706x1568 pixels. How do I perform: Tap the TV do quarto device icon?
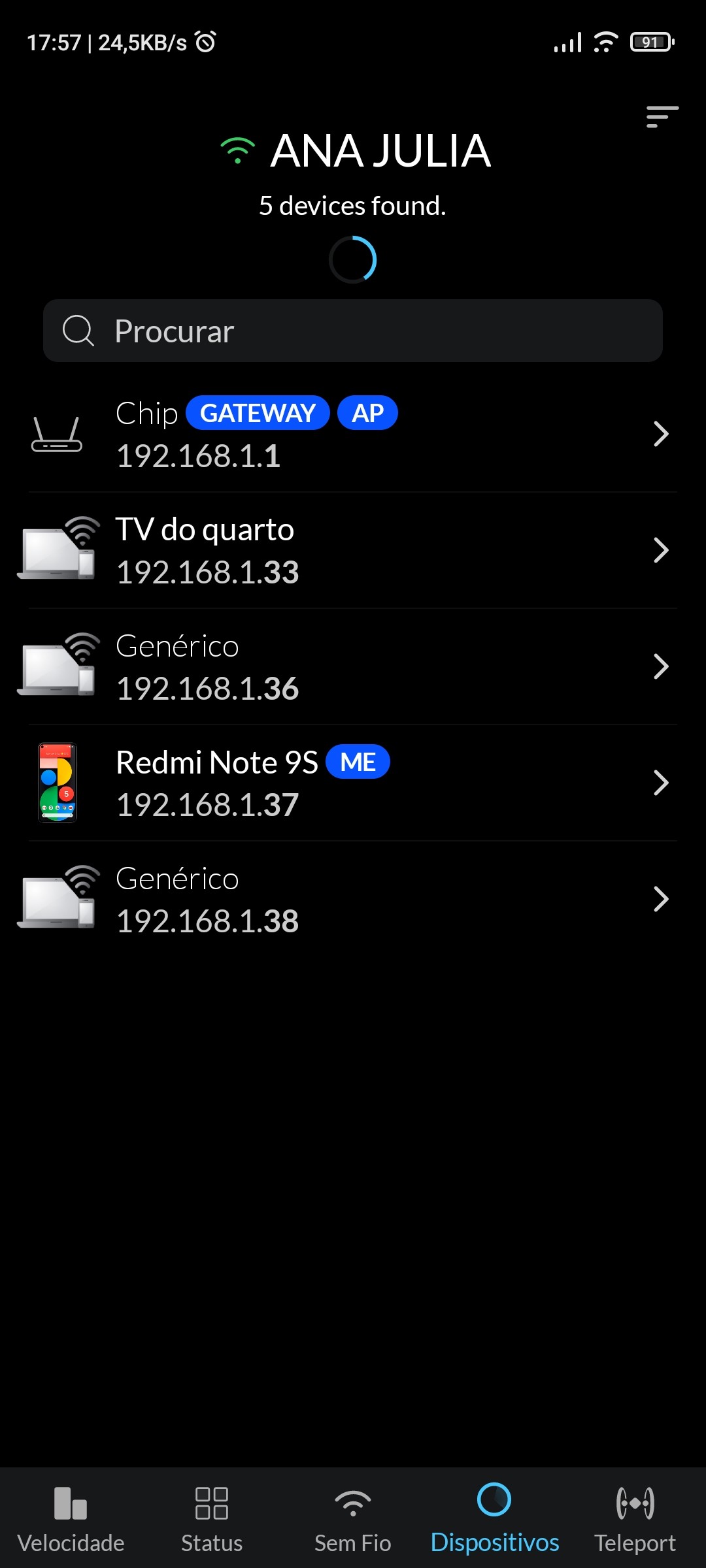point(59,549)
